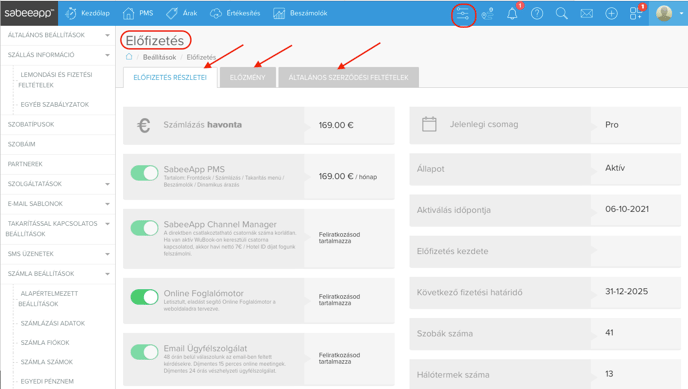
Task: Click Előfizetés kezdete row label
Action: tap(452, 251)
